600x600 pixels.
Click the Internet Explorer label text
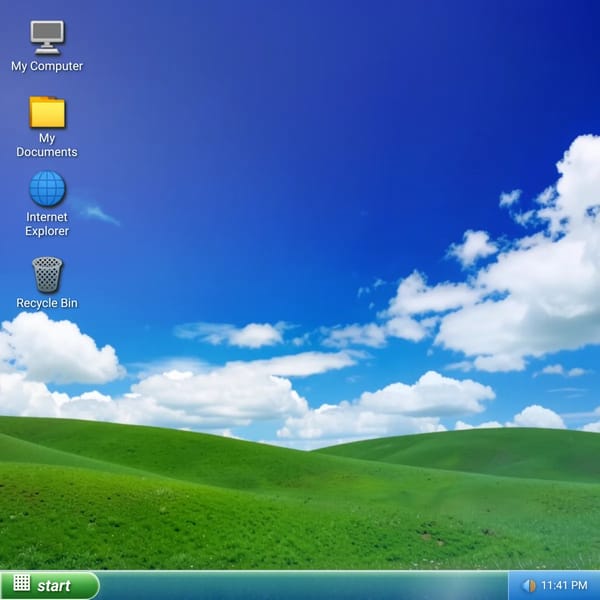47,224
